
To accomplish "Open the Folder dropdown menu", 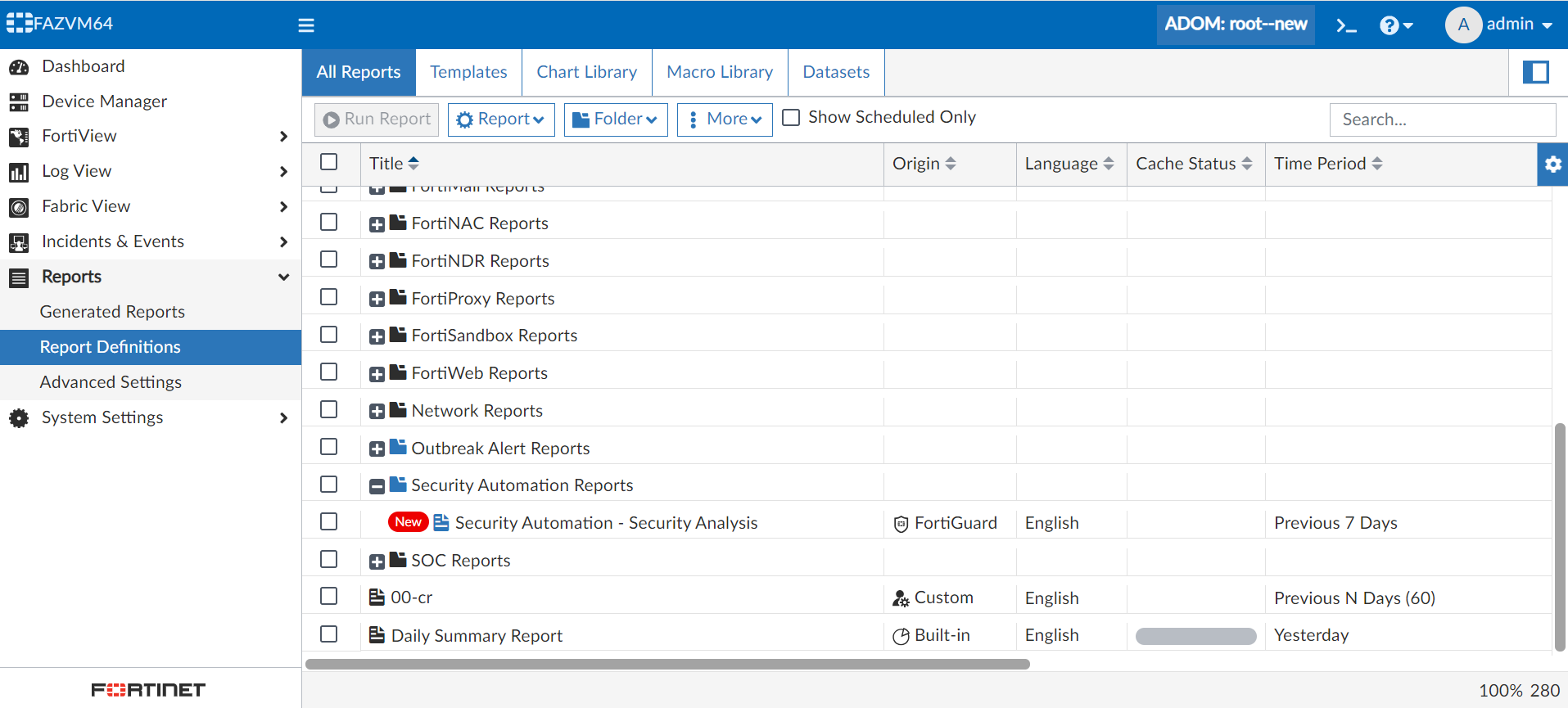I will click(x=616, y=120).
